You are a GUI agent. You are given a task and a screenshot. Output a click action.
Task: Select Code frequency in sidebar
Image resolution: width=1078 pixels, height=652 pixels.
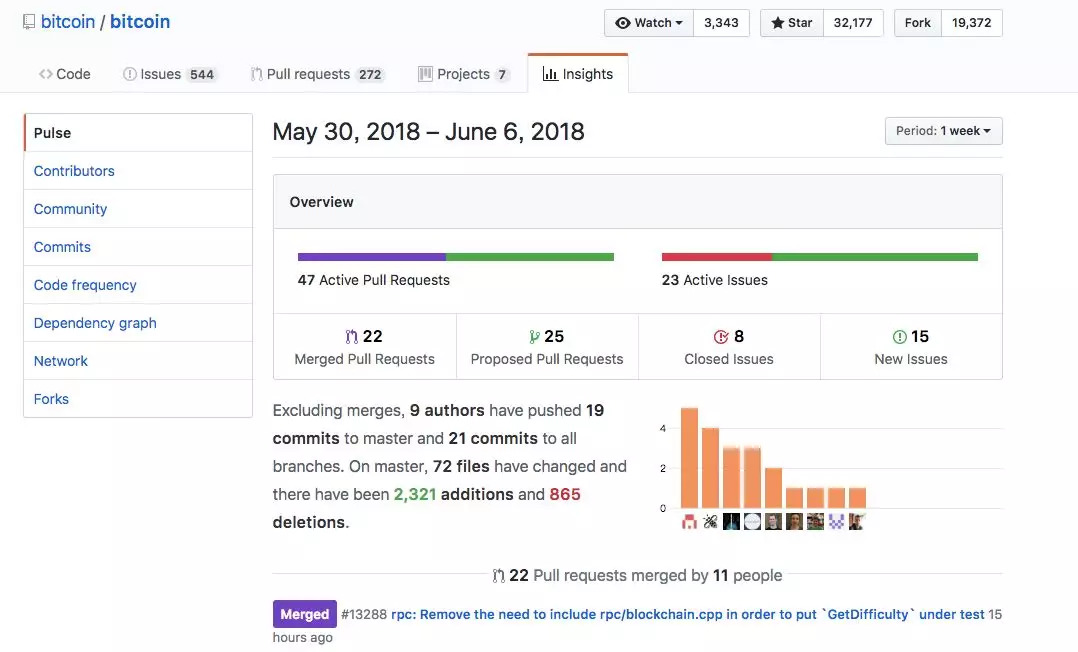click(x=85, y=285)
